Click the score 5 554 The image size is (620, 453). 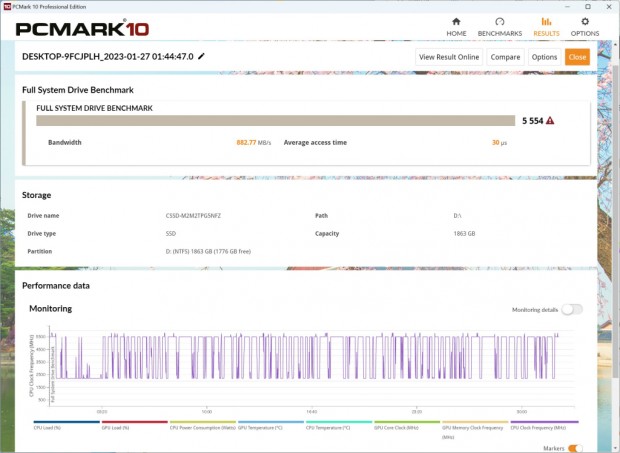click(x=532, y=121)
